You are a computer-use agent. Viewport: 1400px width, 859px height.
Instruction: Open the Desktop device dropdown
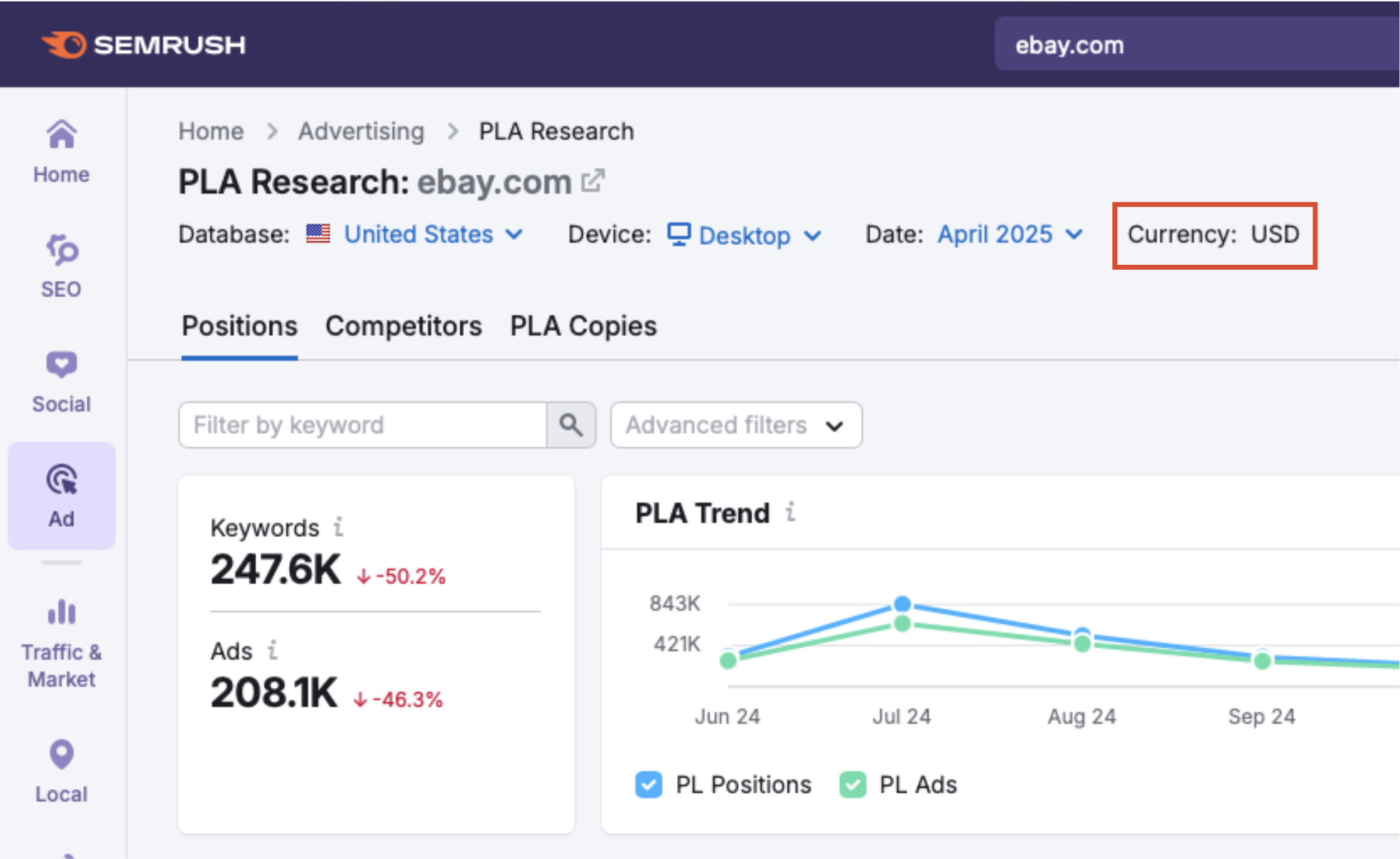pos(744,235)
